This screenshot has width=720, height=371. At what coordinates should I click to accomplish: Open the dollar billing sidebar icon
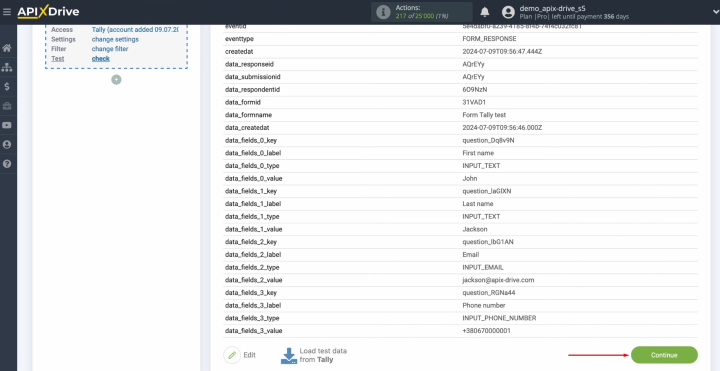click(x=7, y=86)
